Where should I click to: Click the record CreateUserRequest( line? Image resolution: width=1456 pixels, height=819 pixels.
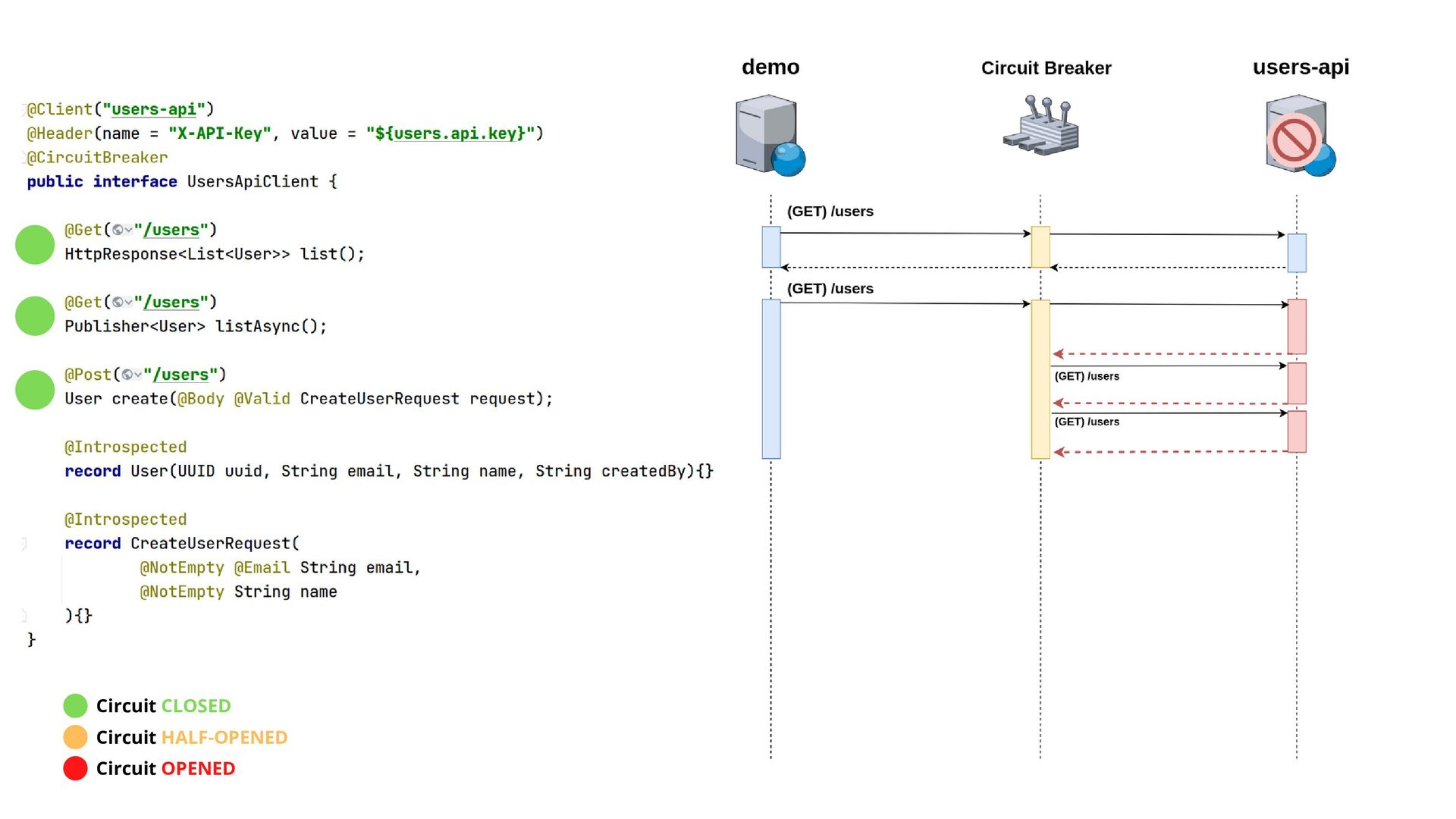pyautogui.click(x=182, y=544)
